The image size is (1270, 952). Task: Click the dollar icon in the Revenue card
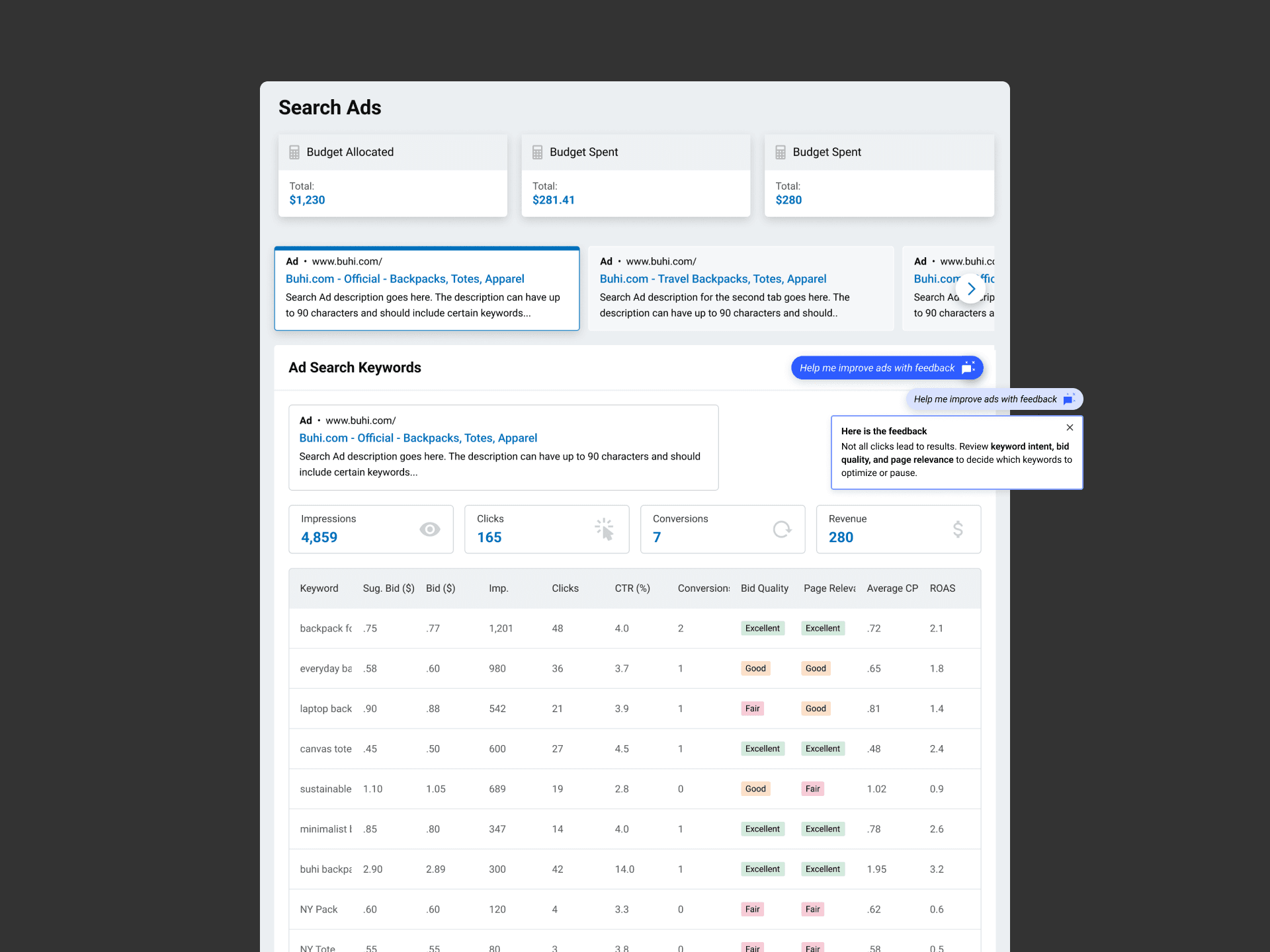[x=957, y=530]
